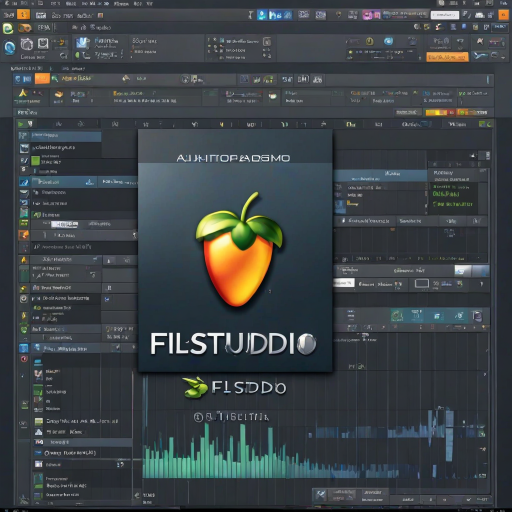Click the white button in right panel toolbar
The image size is (512, 512).
coord(343,283)
